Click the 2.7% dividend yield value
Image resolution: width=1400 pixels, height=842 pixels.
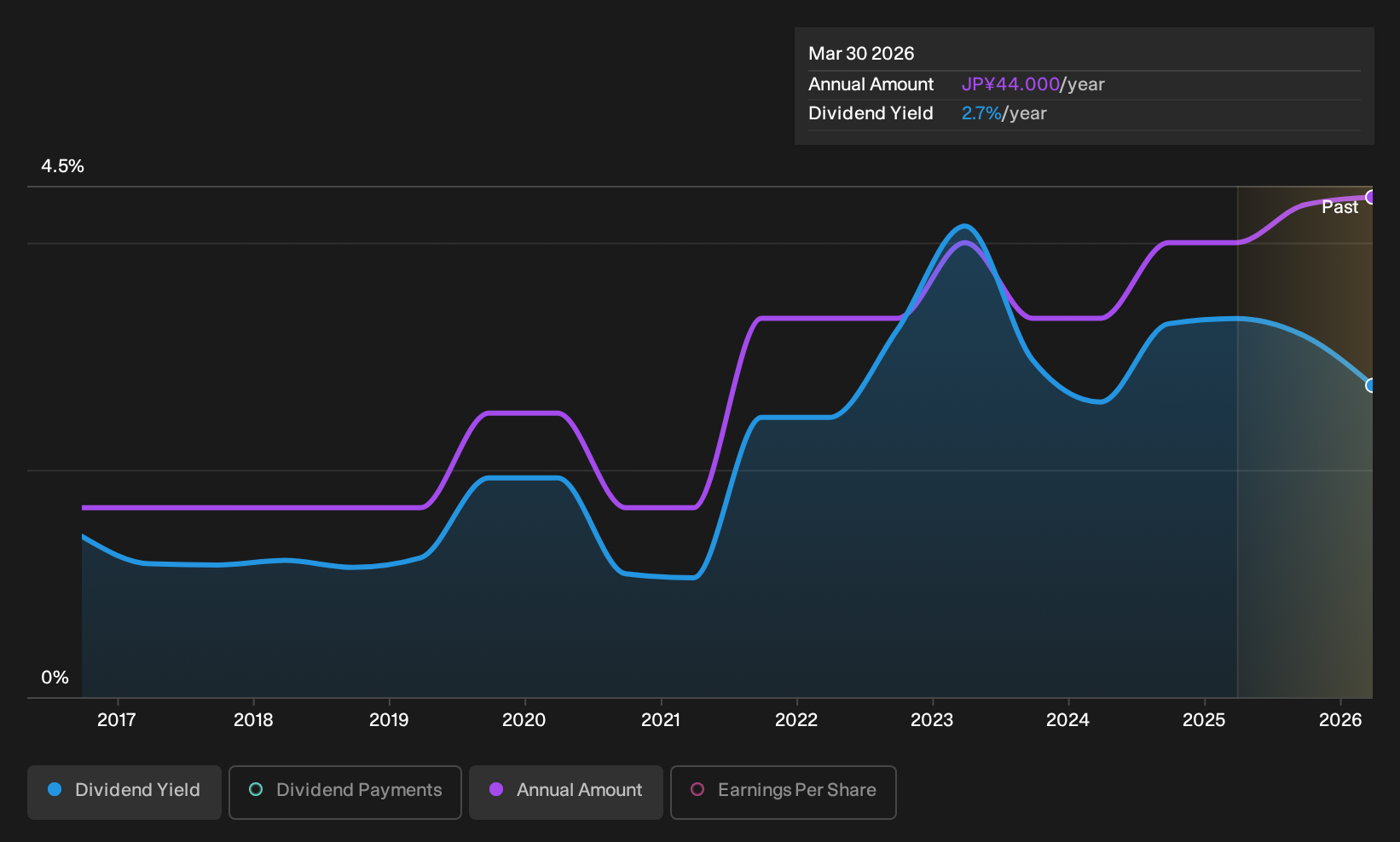(x=981, y=113)
